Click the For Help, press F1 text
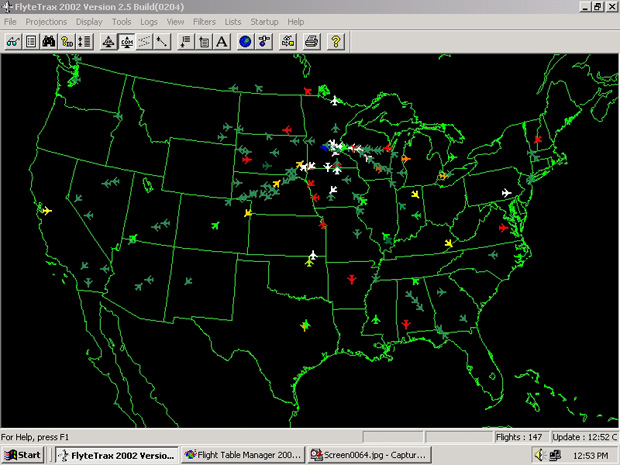 (x=35, y=437)
